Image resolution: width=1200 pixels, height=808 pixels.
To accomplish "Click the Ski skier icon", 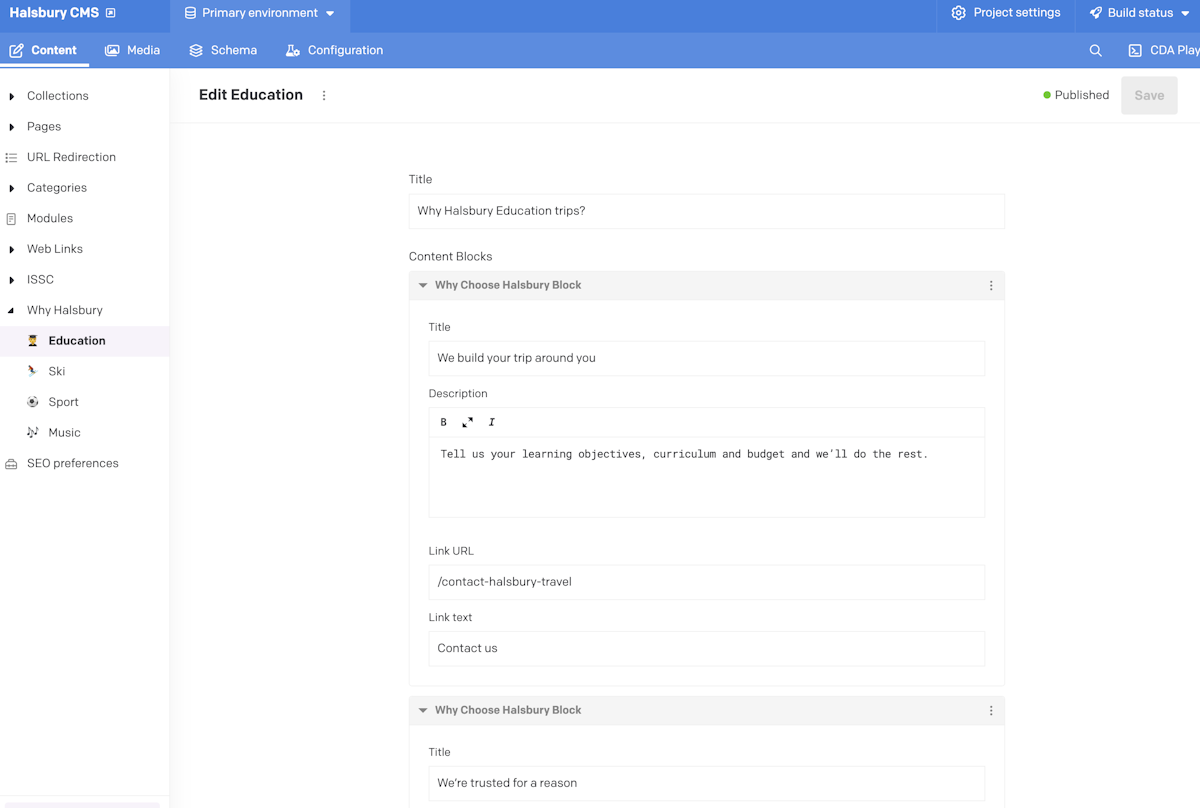I will coord(33,371).
